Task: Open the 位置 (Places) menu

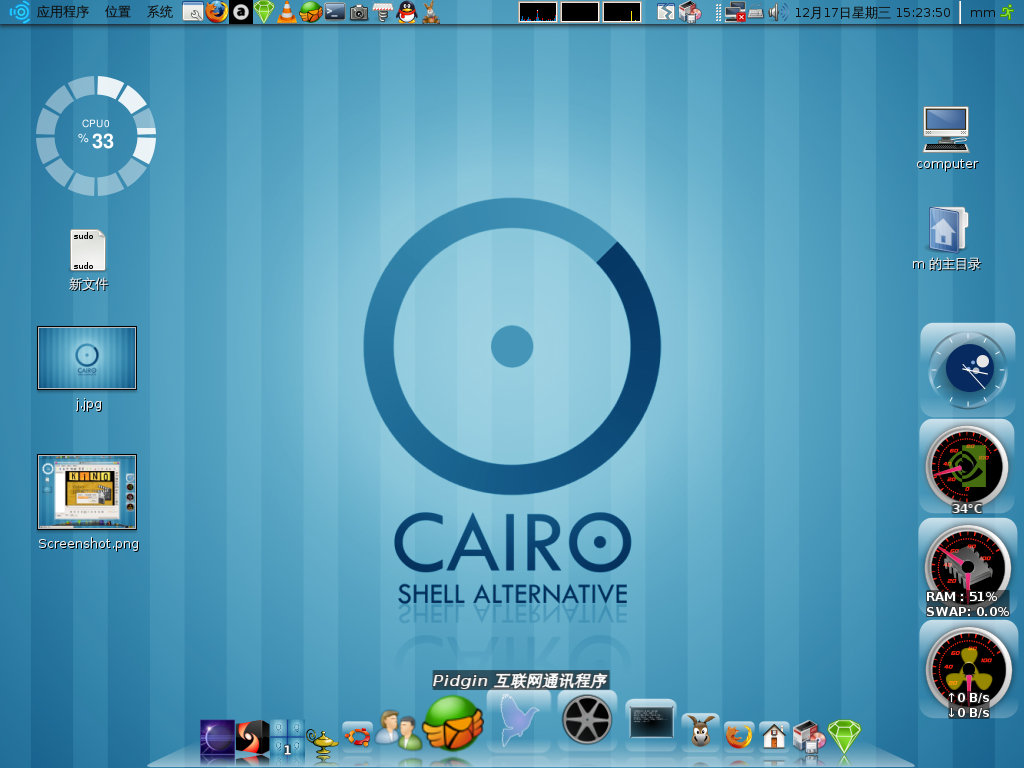Action: 118,12
